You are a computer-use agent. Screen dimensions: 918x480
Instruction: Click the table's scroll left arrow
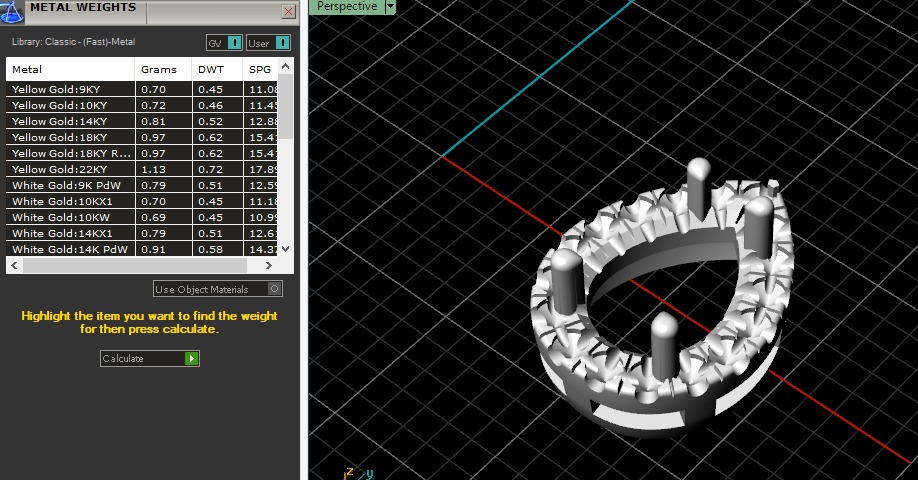(x=14, y=265)
